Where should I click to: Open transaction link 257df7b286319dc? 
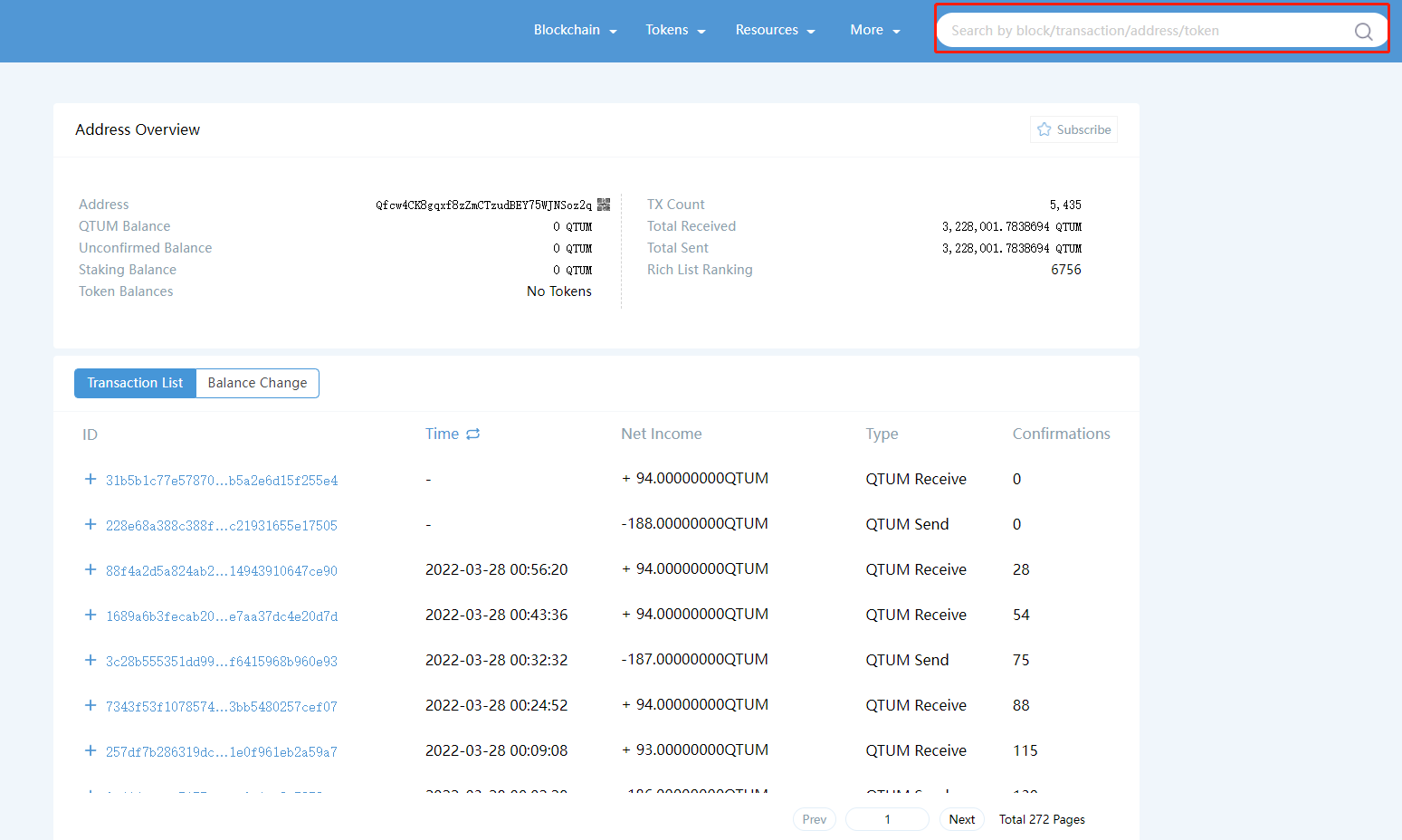click(x=221, y=752)
